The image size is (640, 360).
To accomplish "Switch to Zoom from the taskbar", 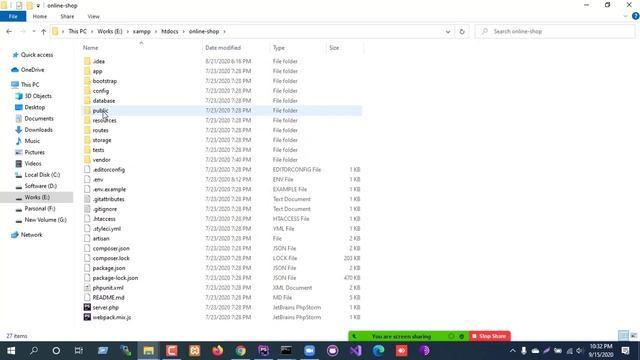I will 309,351.
